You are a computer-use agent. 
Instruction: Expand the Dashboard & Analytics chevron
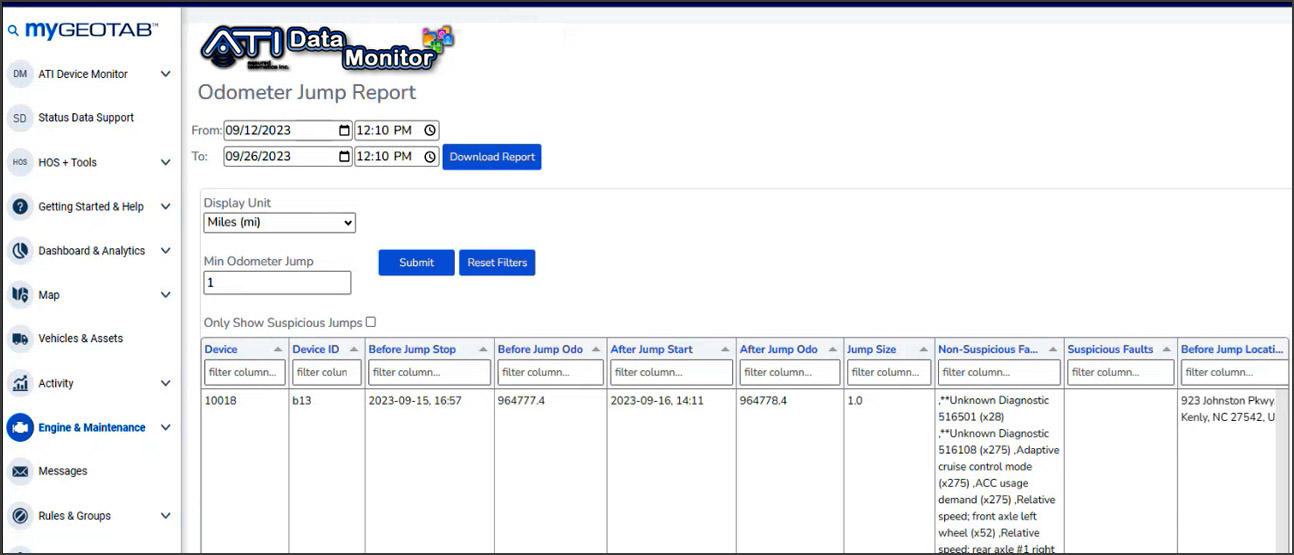click(166, 251)
